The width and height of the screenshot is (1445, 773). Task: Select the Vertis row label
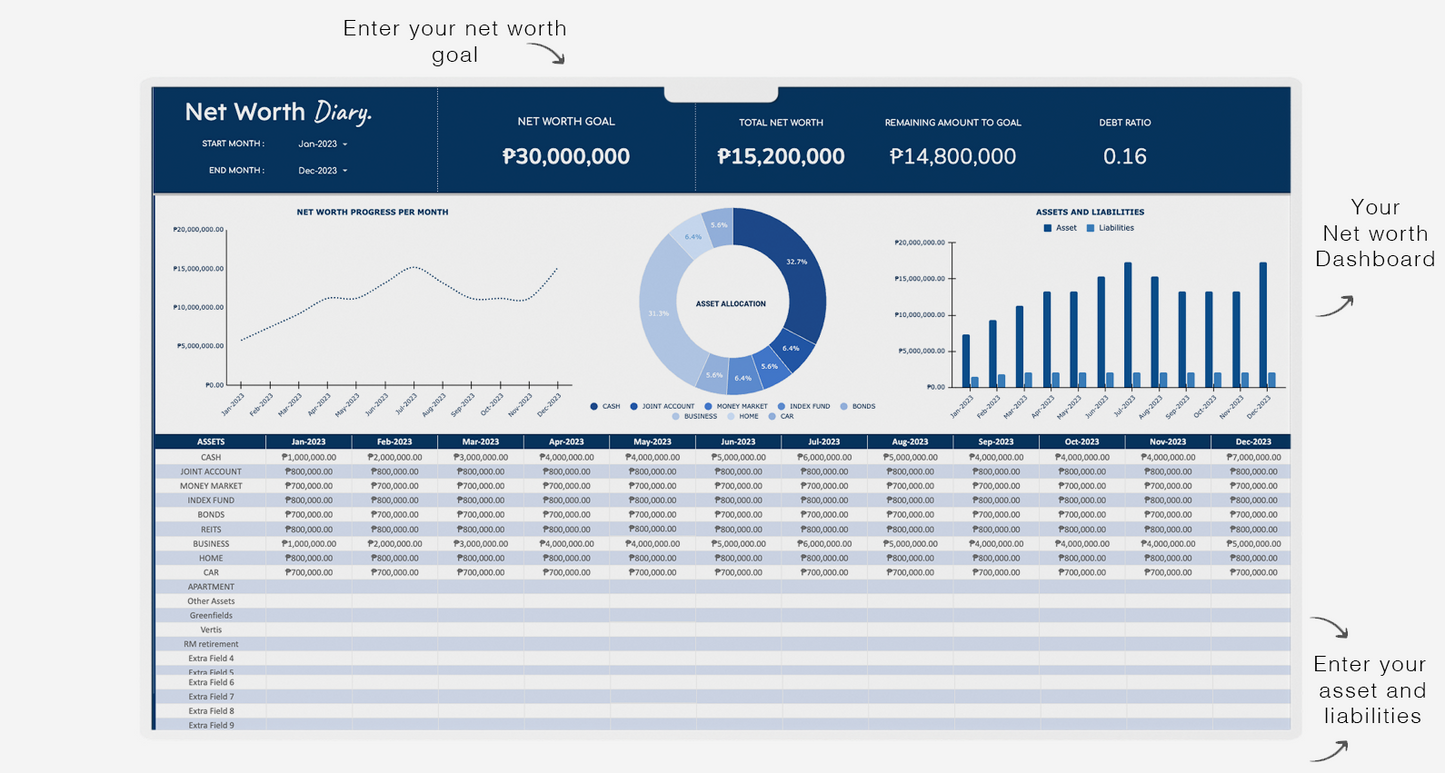tap(210, 630)
